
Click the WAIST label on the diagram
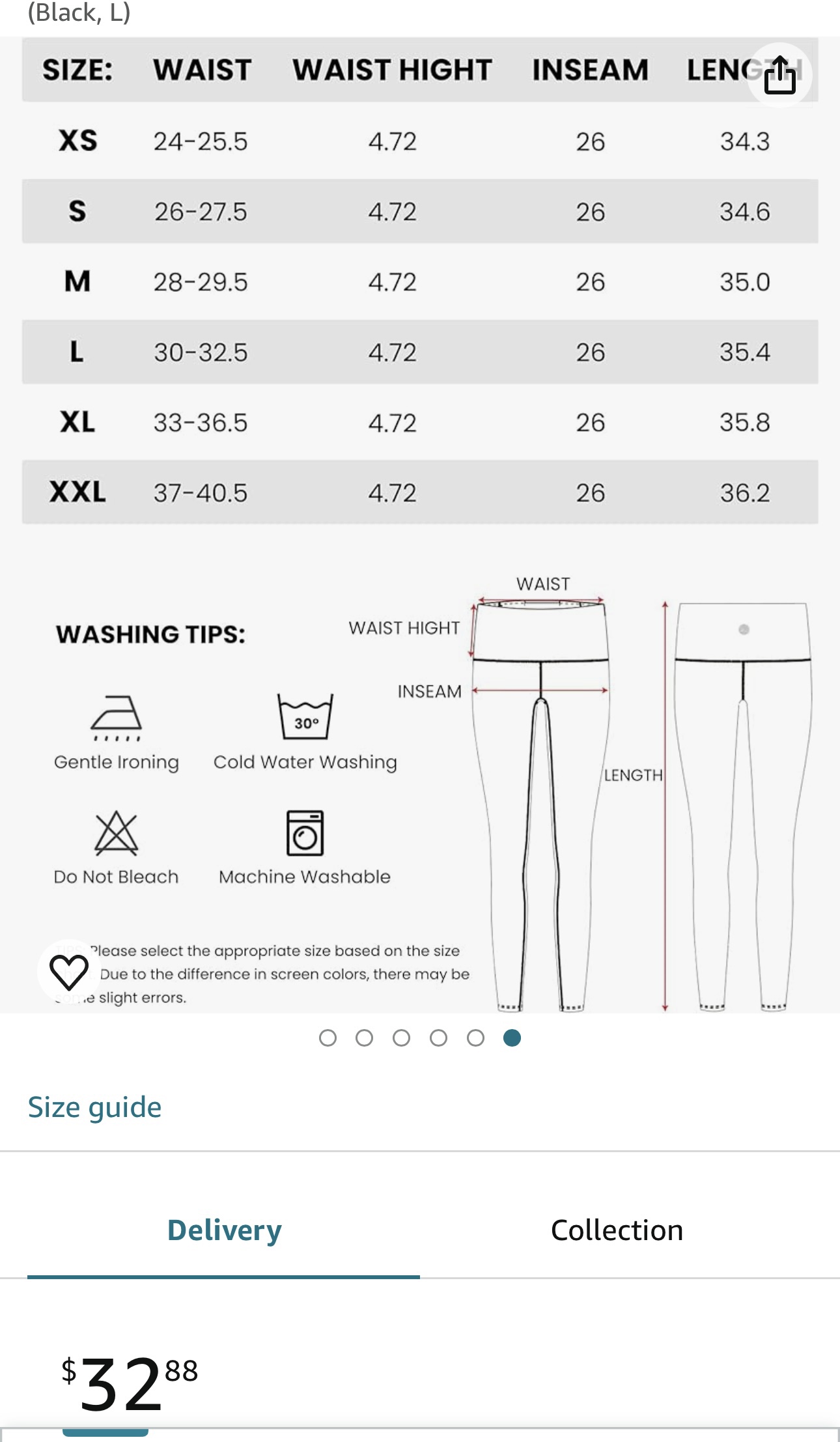coord(544,582)
